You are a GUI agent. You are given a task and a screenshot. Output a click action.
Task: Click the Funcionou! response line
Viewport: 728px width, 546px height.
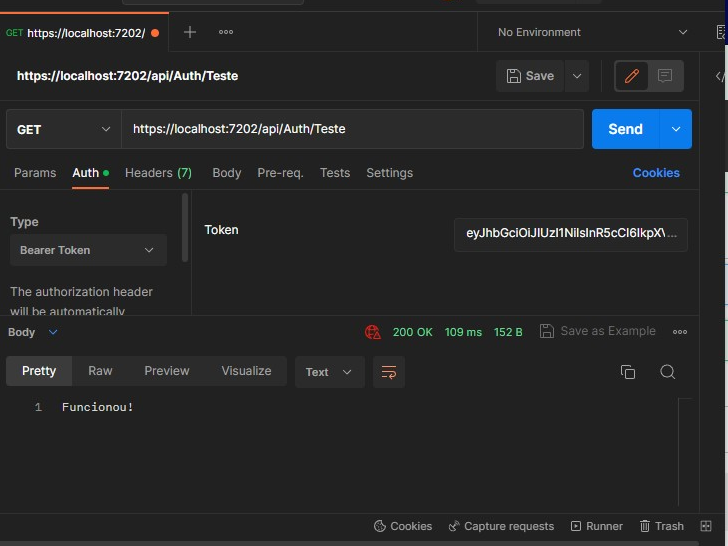[98, 407]
